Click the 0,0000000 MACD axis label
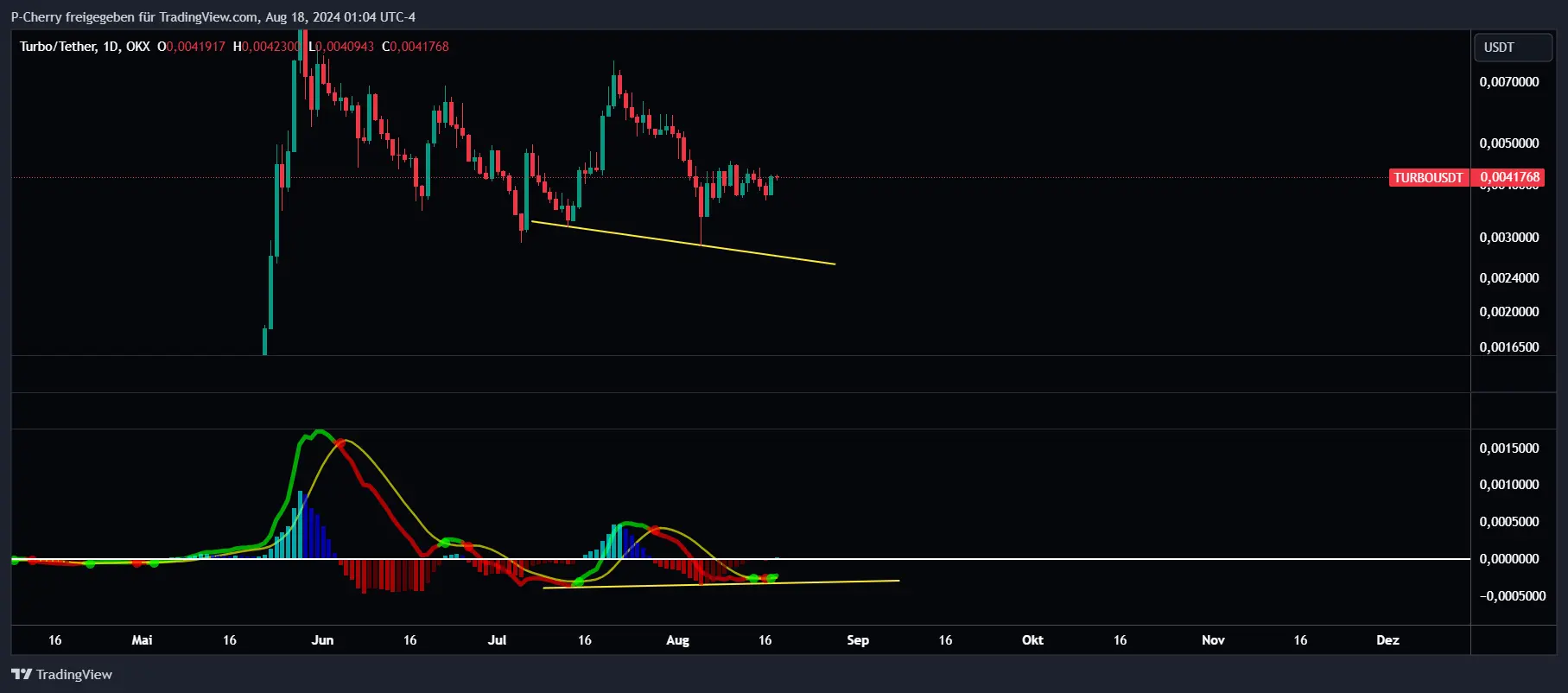1568x693 pixels. [x=1509, y=559]
